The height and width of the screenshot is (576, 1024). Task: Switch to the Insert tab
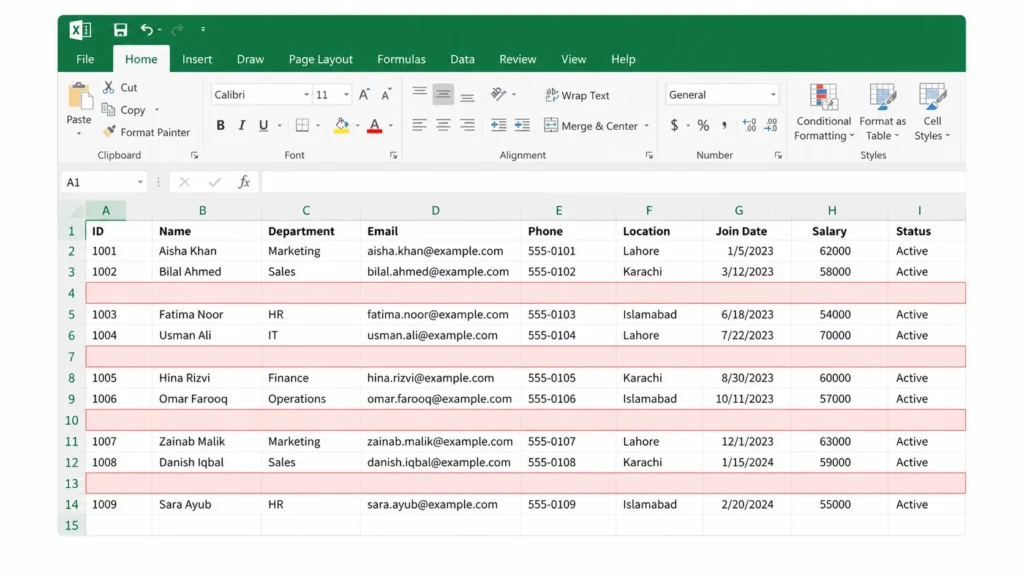click(197, 59)
